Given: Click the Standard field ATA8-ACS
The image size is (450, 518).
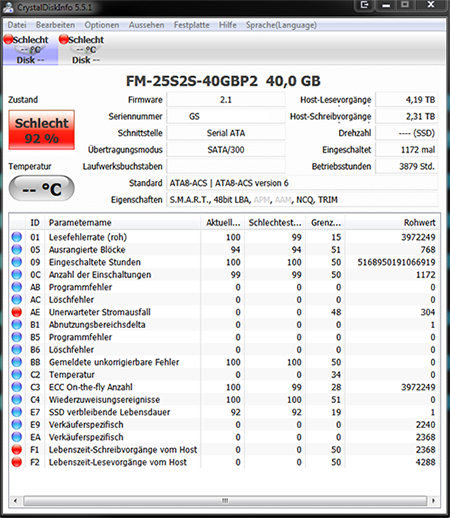Looking at the screenshot, I should click(302, 183).
